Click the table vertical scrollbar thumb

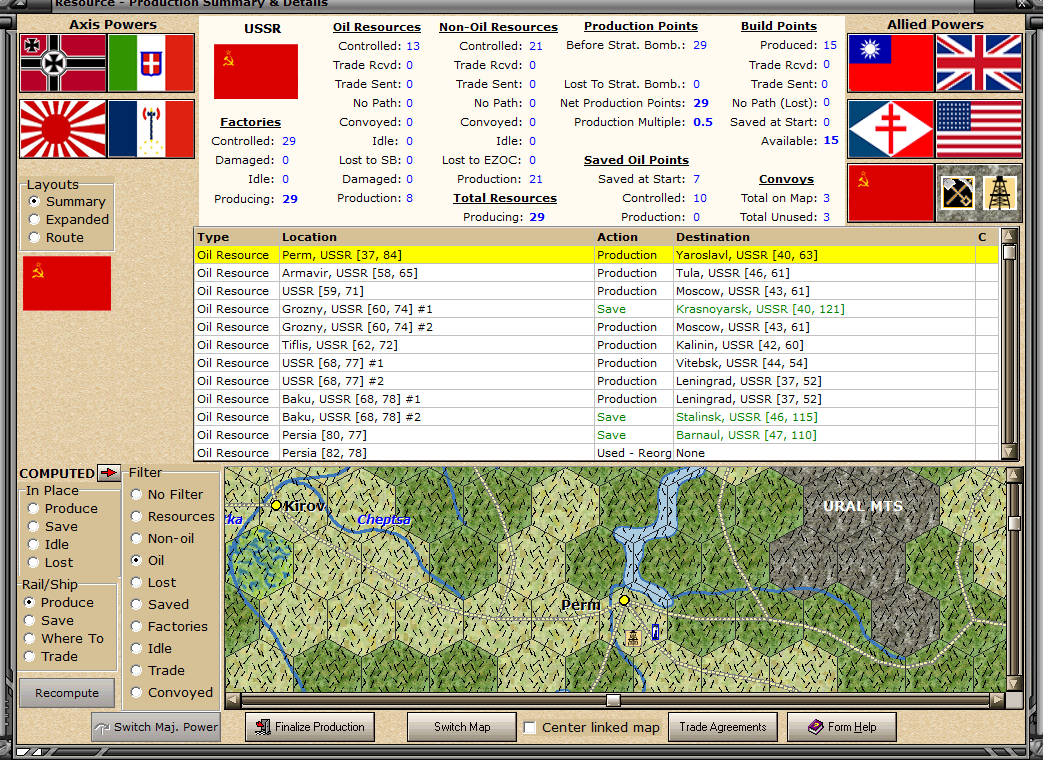tap(1009, 253)
